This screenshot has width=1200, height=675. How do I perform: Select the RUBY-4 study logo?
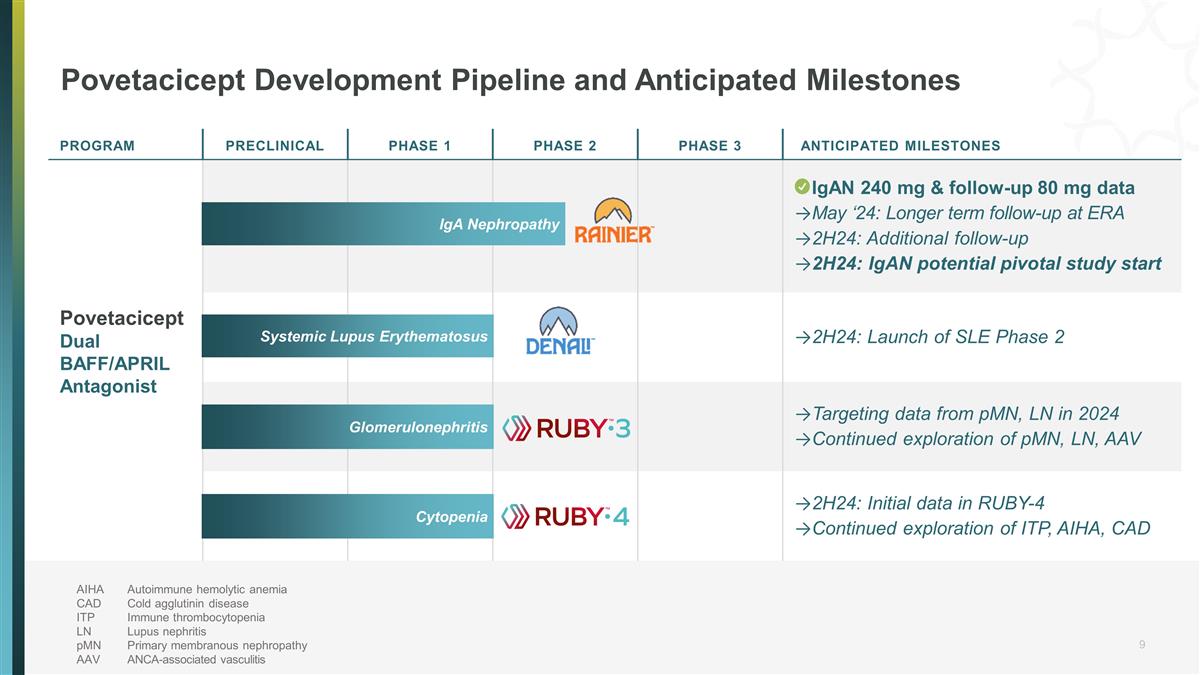coord(566,516)
